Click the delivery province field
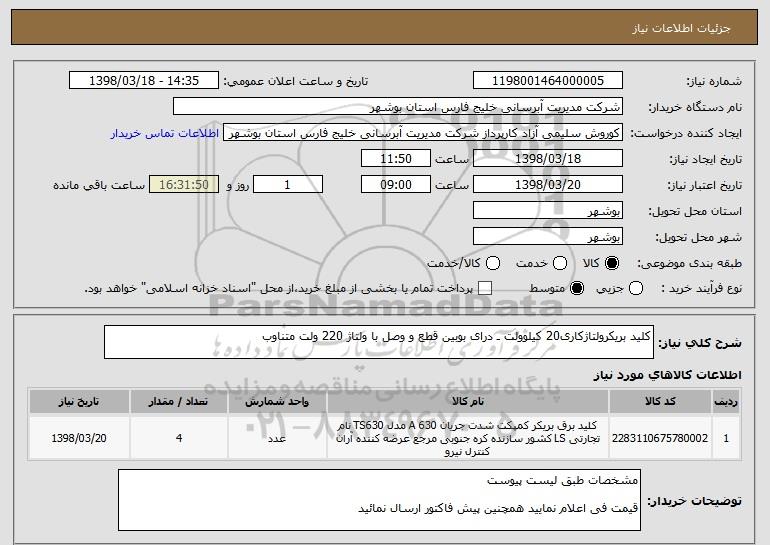This screenshot has width=770, height=545. pyautogui.click(x=548, y=211)
